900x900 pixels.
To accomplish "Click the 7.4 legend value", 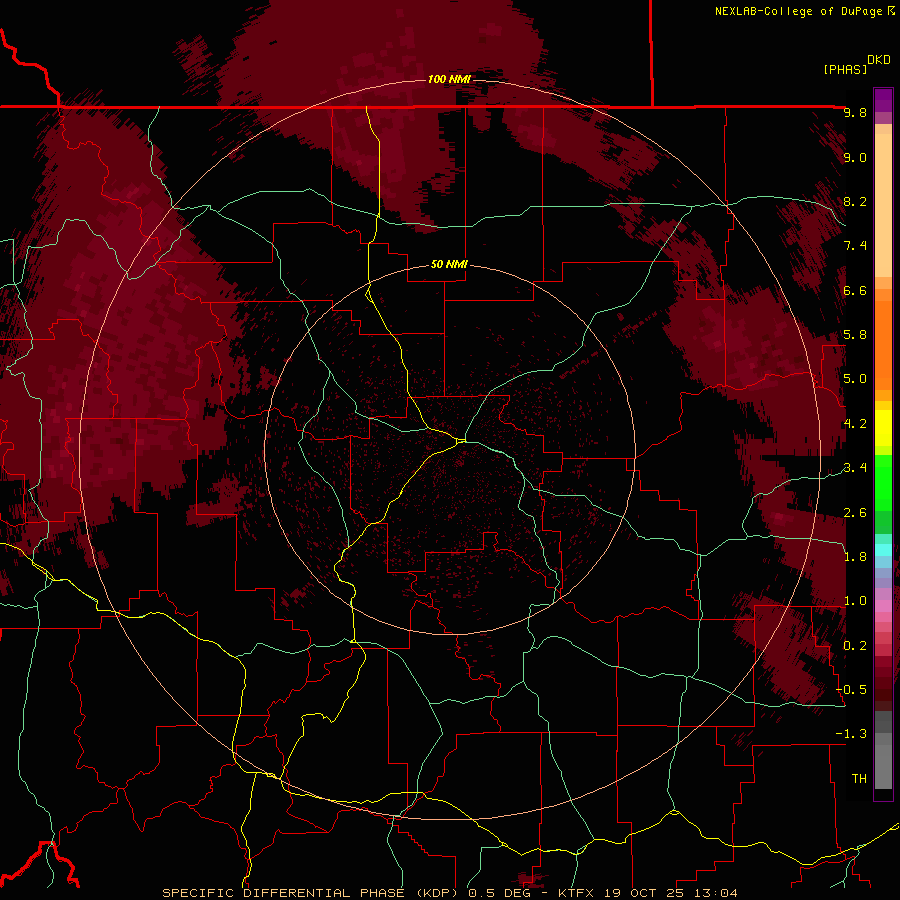I will (855, 246).
